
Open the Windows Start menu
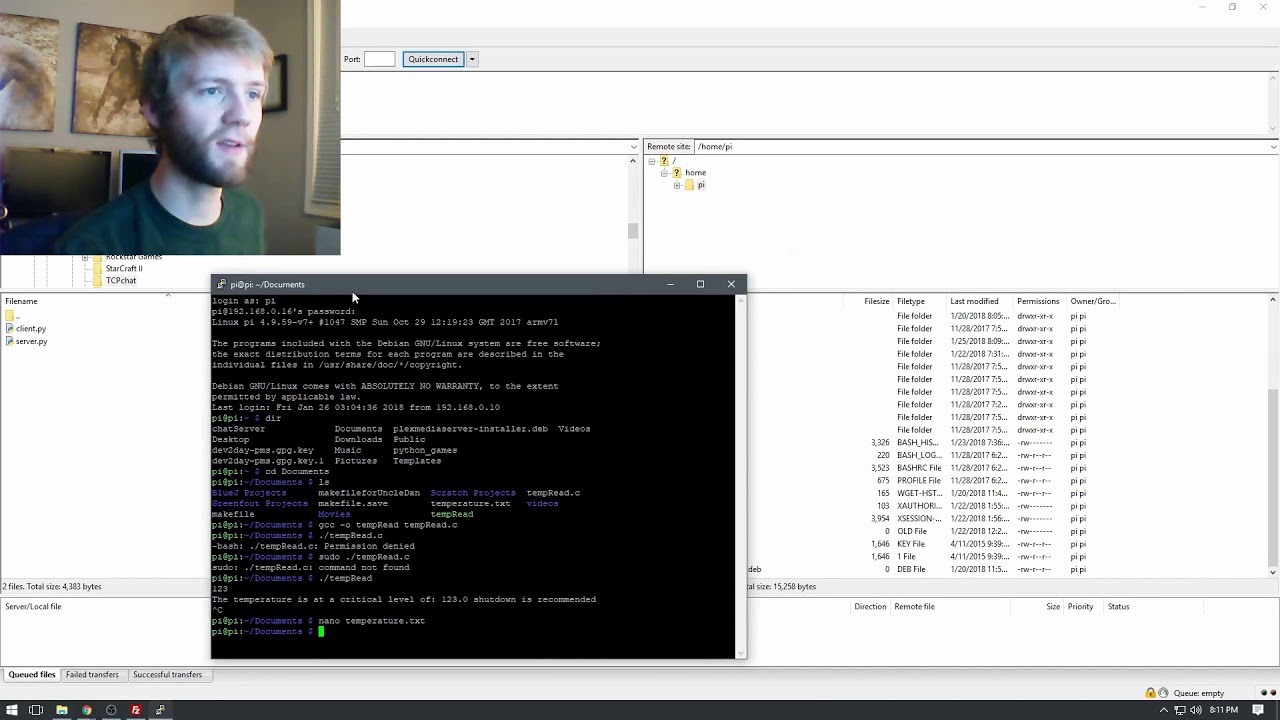click(11, 710)
